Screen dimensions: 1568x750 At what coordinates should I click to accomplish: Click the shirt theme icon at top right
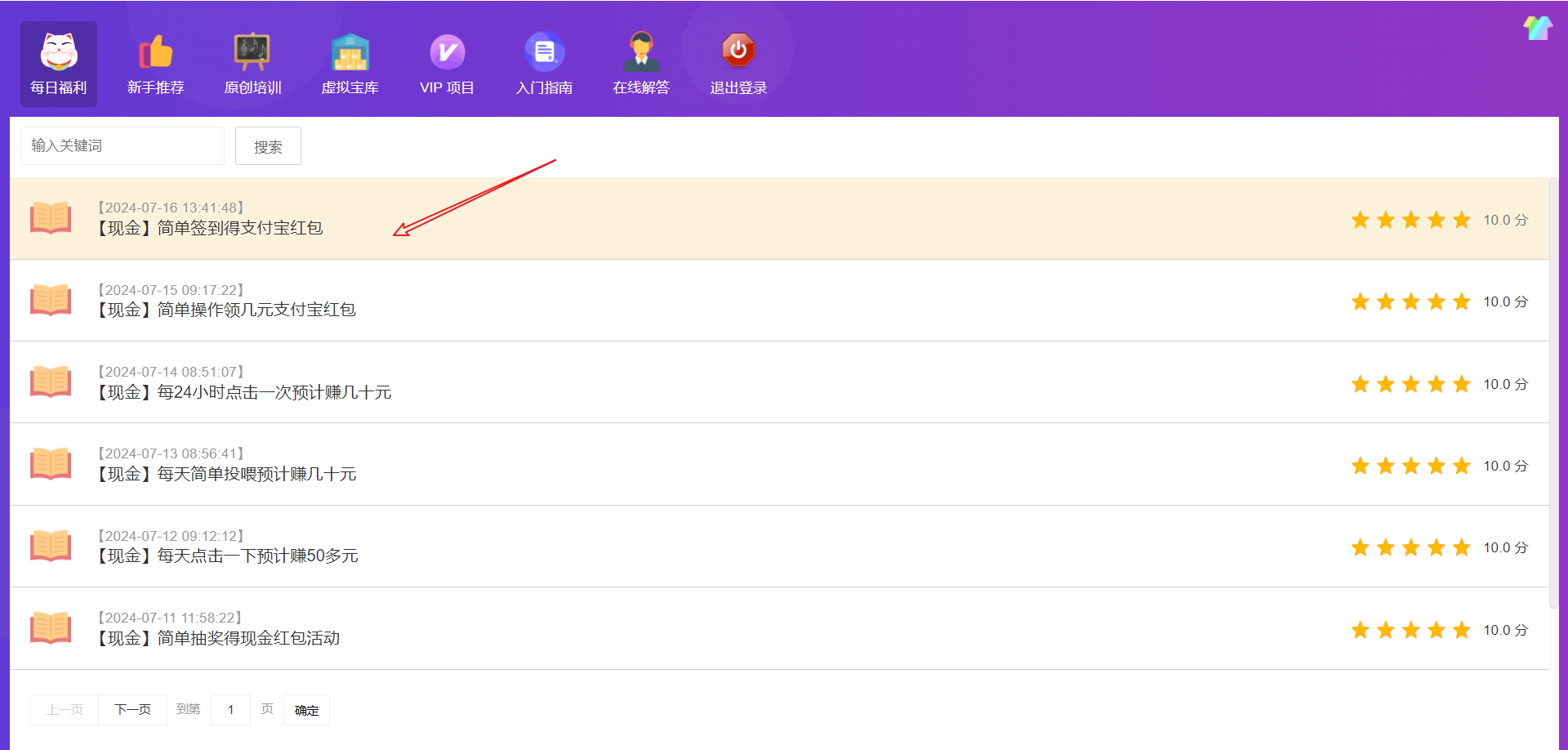coord(1537,29)
